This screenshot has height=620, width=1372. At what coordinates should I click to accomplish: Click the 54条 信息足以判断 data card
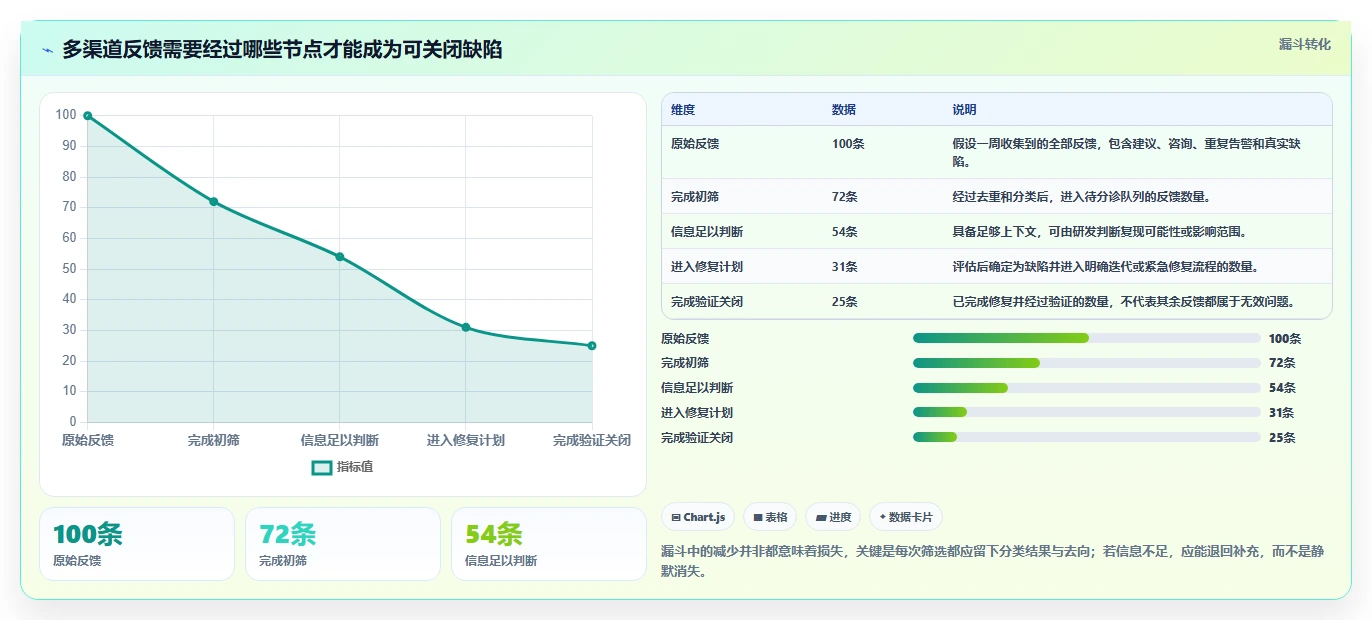pyautogui.click(x=549, y=544)
